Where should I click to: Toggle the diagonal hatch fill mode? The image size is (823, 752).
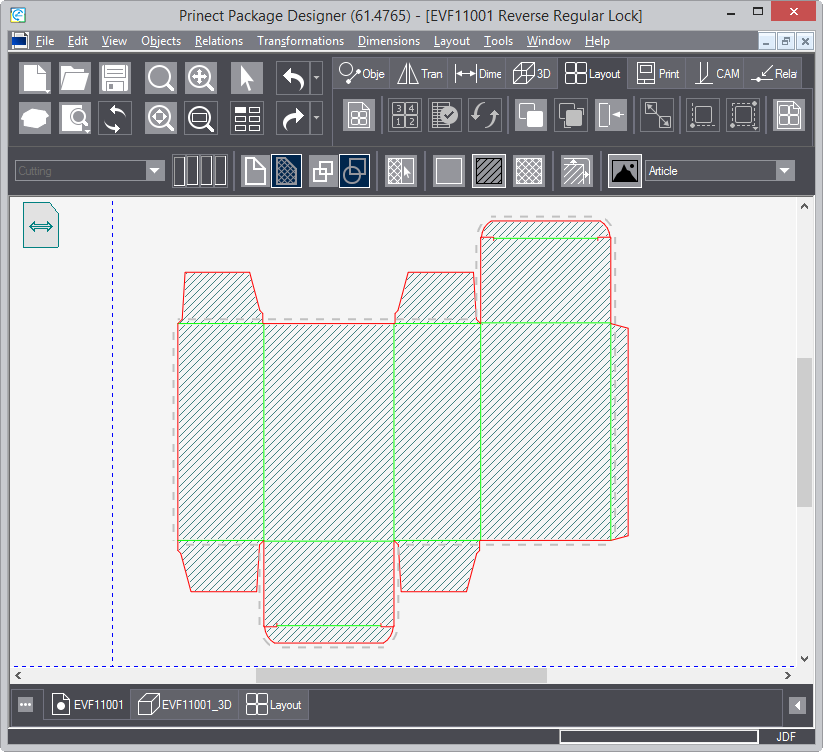489,171
